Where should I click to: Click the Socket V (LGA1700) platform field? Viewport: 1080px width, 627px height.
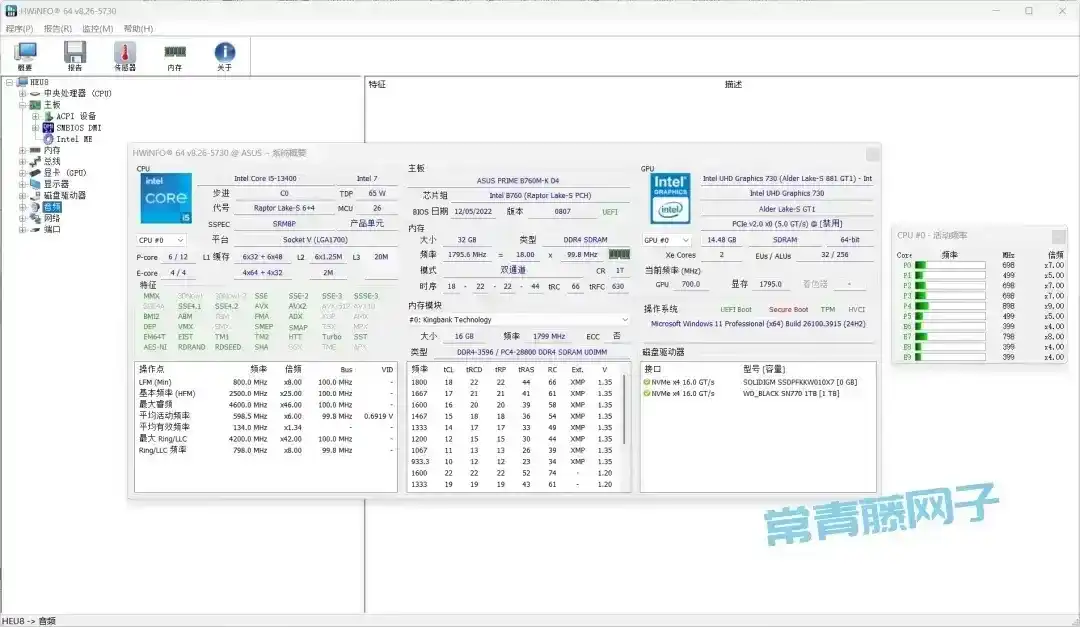pyautogui.click(x=315, y=240)
